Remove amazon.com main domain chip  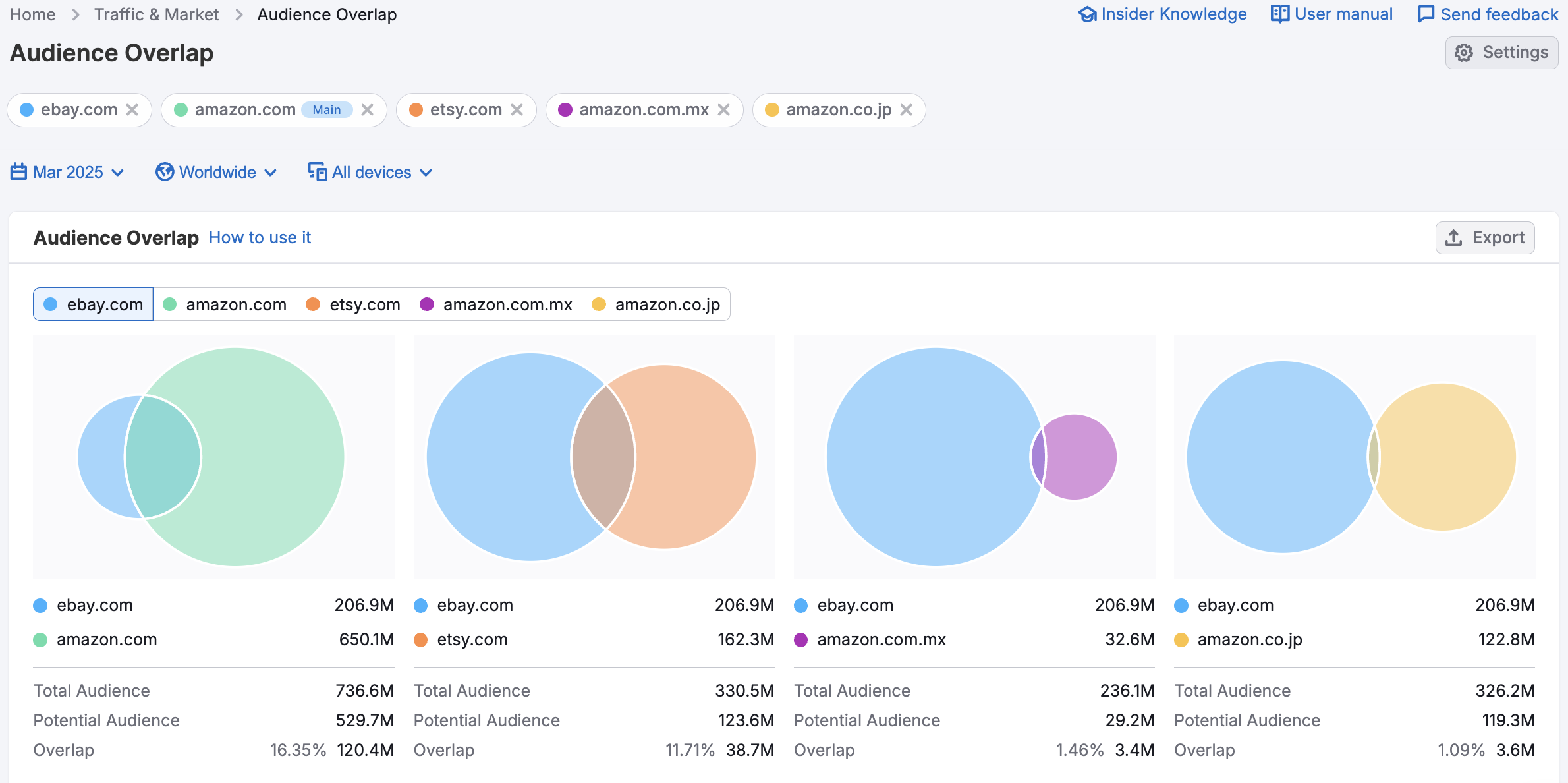(368, 109)
